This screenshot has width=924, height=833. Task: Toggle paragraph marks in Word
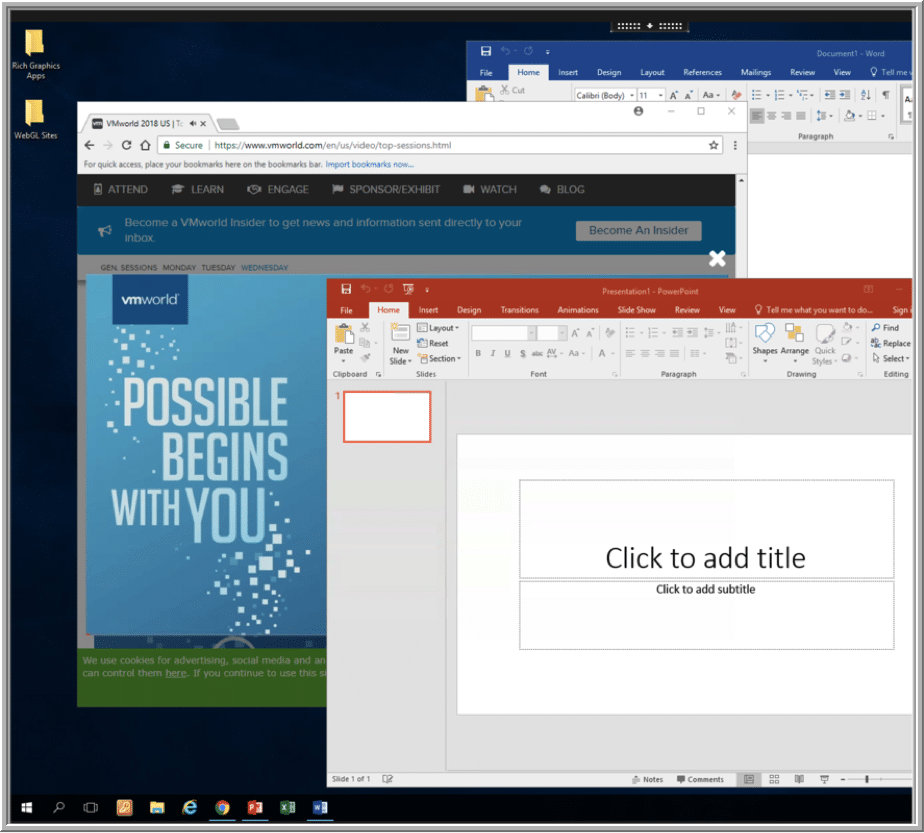coord(886,94)
